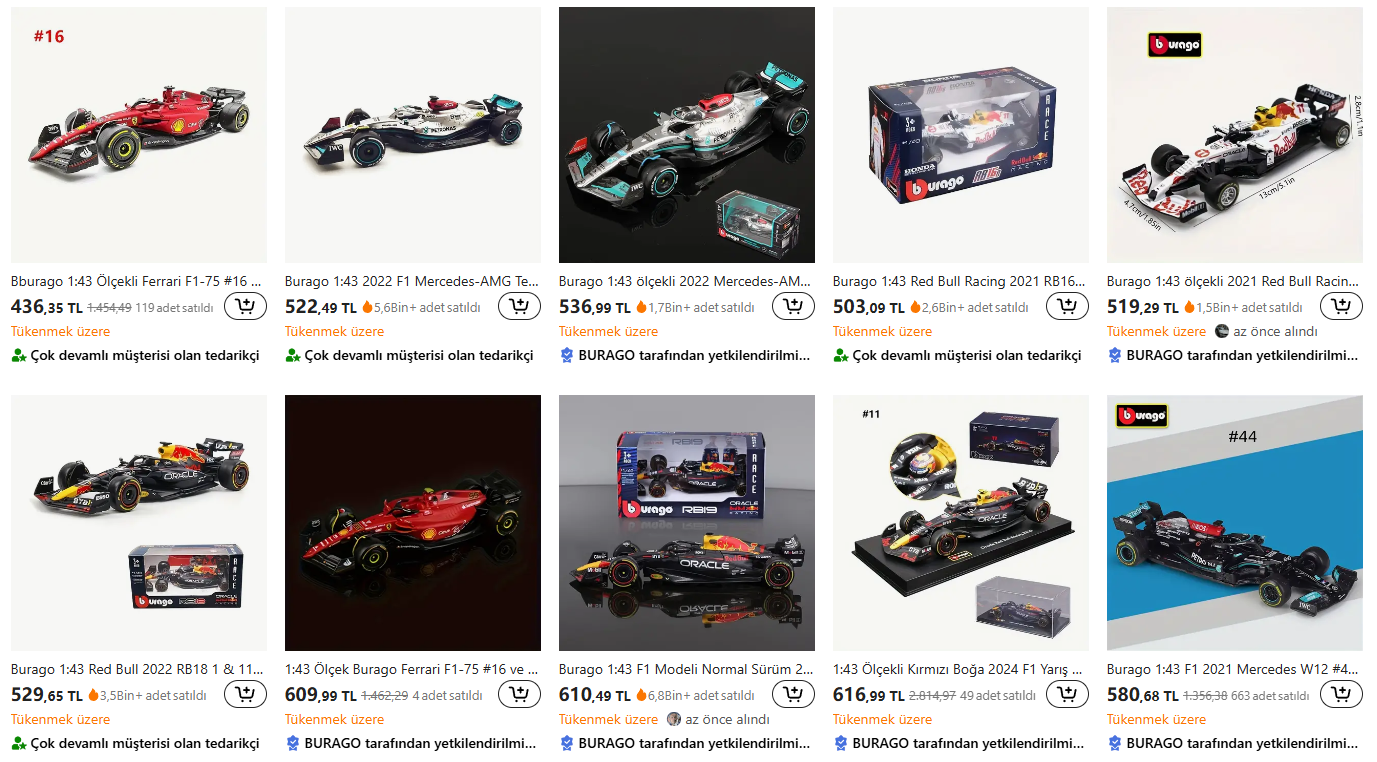Open 'Burago 1:43 Red Bull 2022 RB18' title
The width and height of the screenshot is (1377, 762).
(x=137, y=670)
